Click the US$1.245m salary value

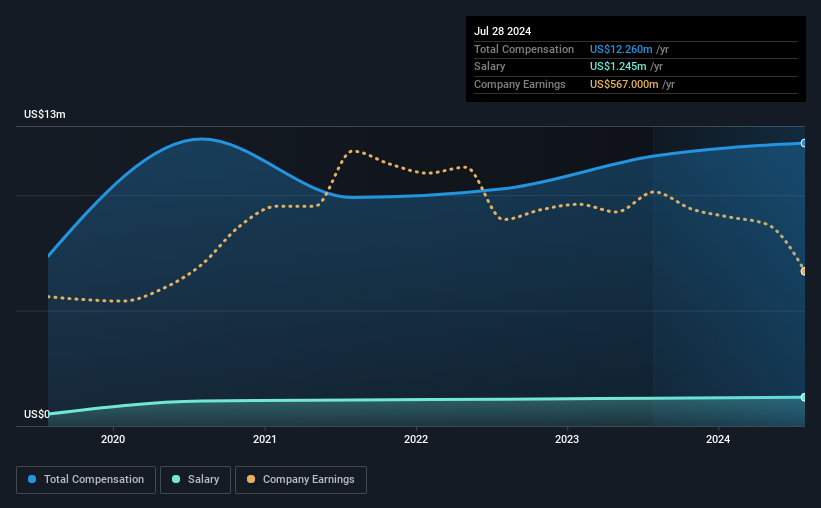coord(618,67)
